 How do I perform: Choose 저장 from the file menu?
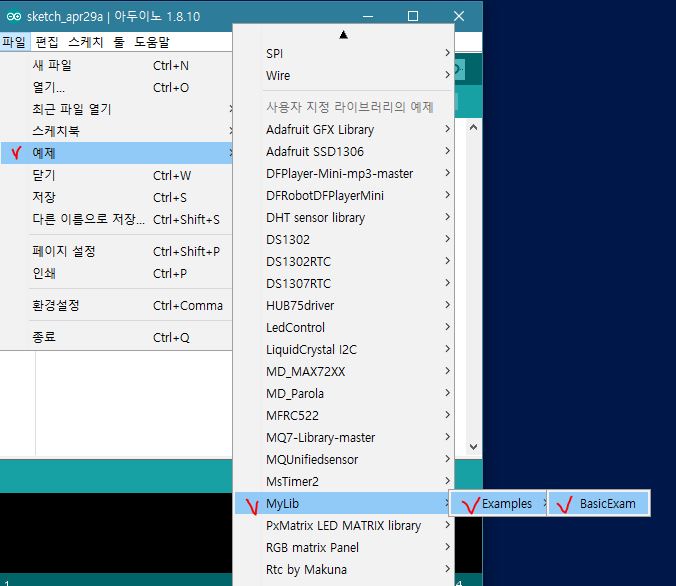(x=116, y=197)
